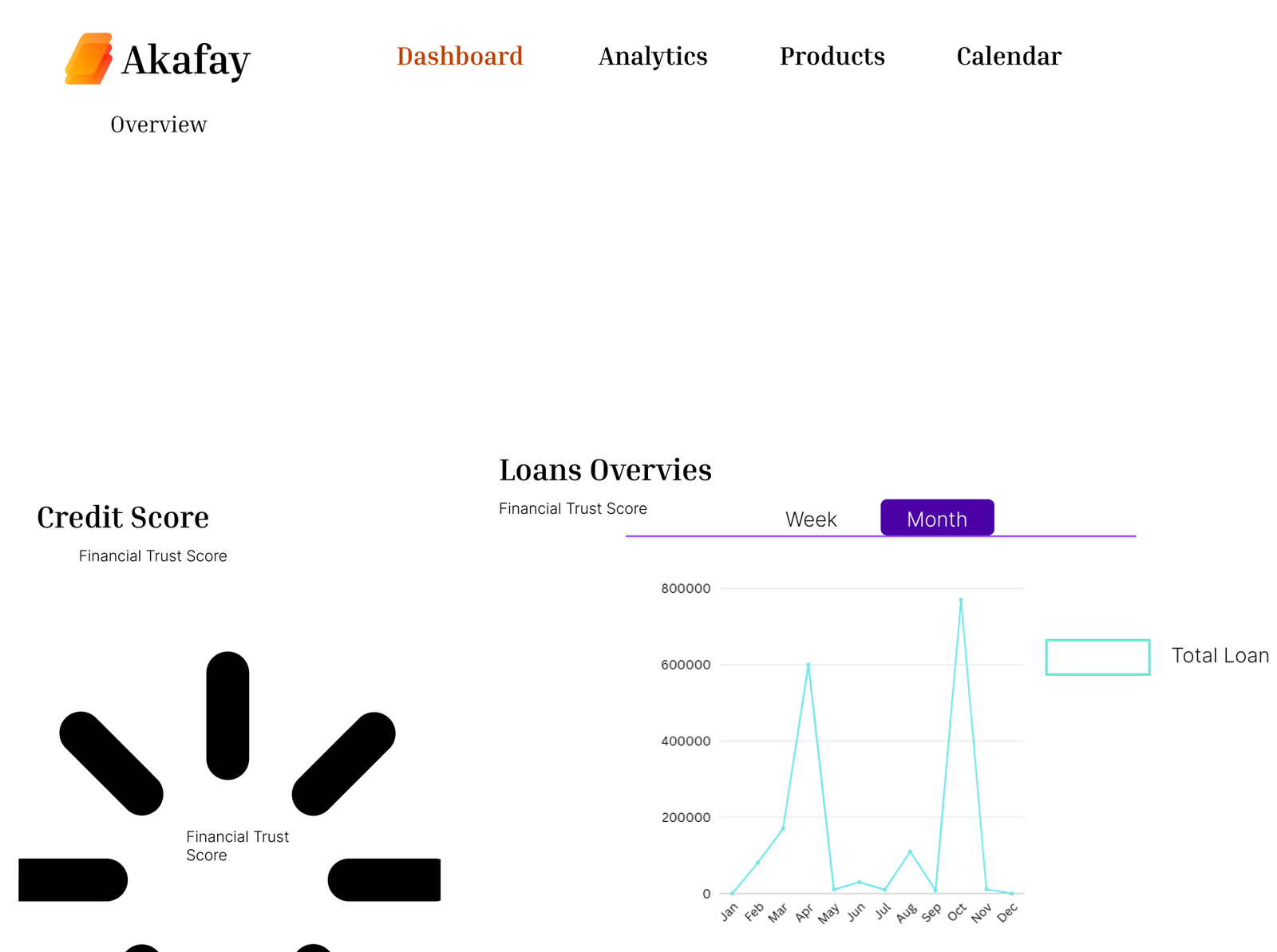Open the Dashboard navigation item

coord(460,57)
